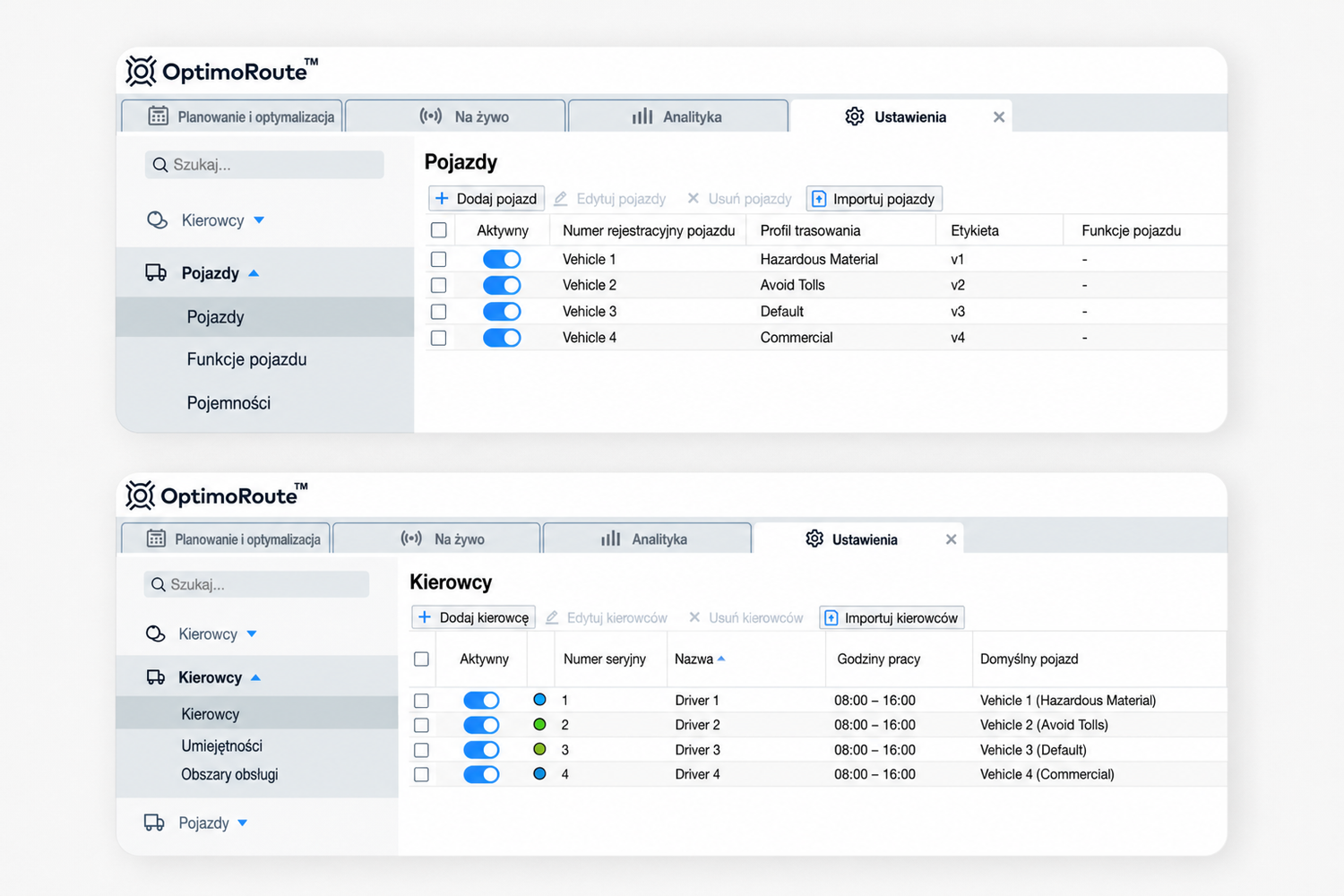This screenshot has height=896, width=1344.
Task: Open Planowanie i optymalizacja tab in top panel
Action: 232,116
